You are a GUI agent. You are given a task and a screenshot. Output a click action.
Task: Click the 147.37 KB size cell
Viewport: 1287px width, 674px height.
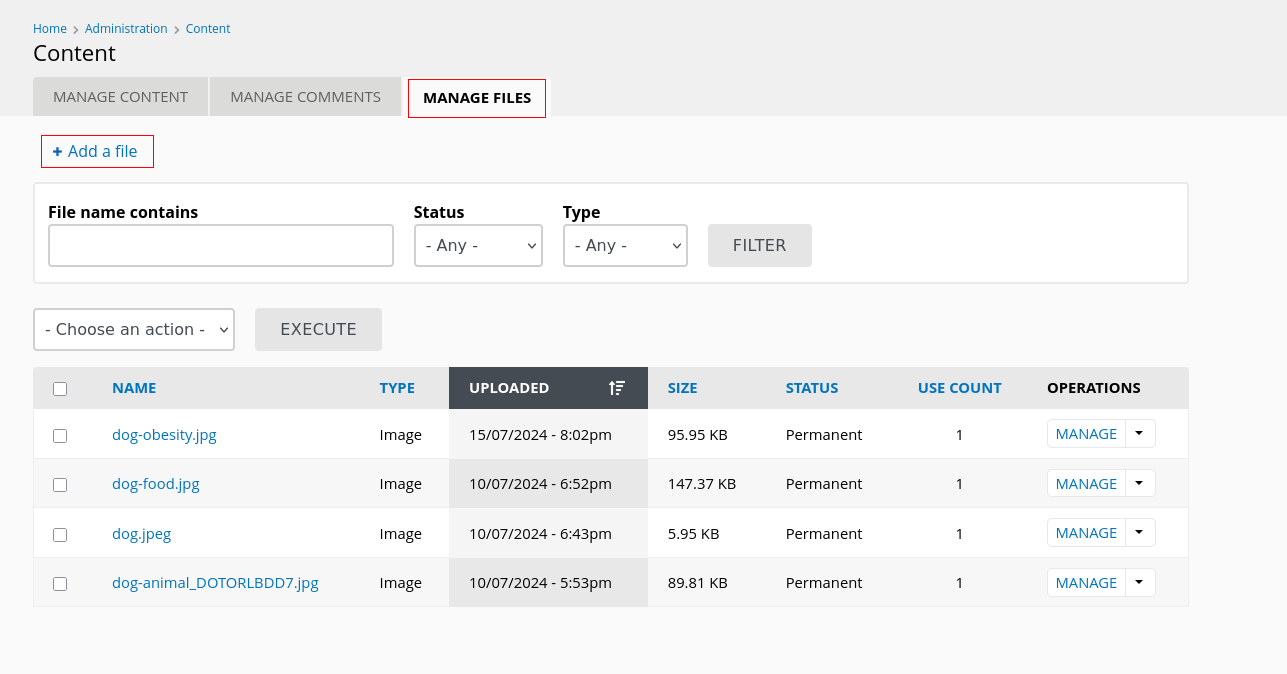pyautogui.click(x=702, y=484)
